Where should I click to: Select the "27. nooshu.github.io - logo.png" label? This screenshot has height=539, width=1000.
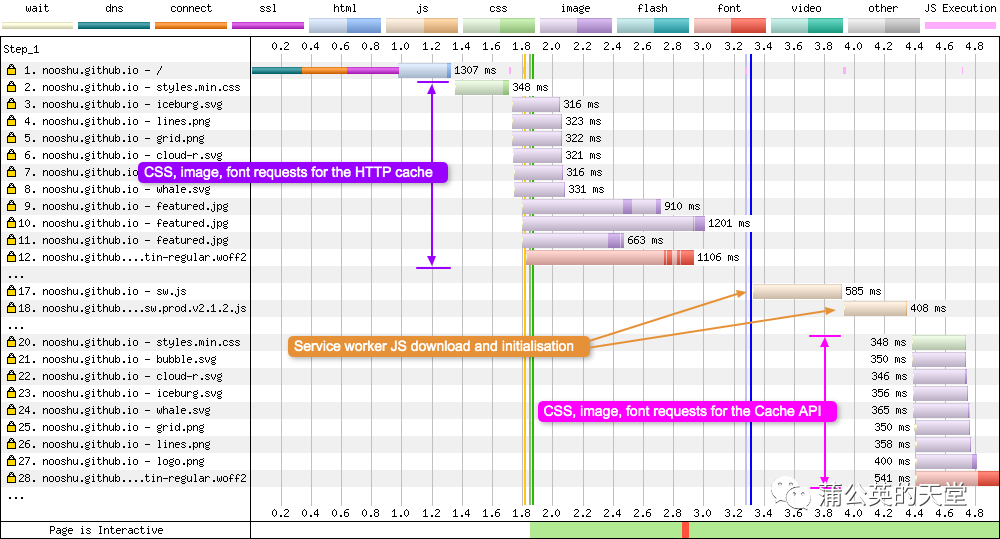click(x=111, y=461)
